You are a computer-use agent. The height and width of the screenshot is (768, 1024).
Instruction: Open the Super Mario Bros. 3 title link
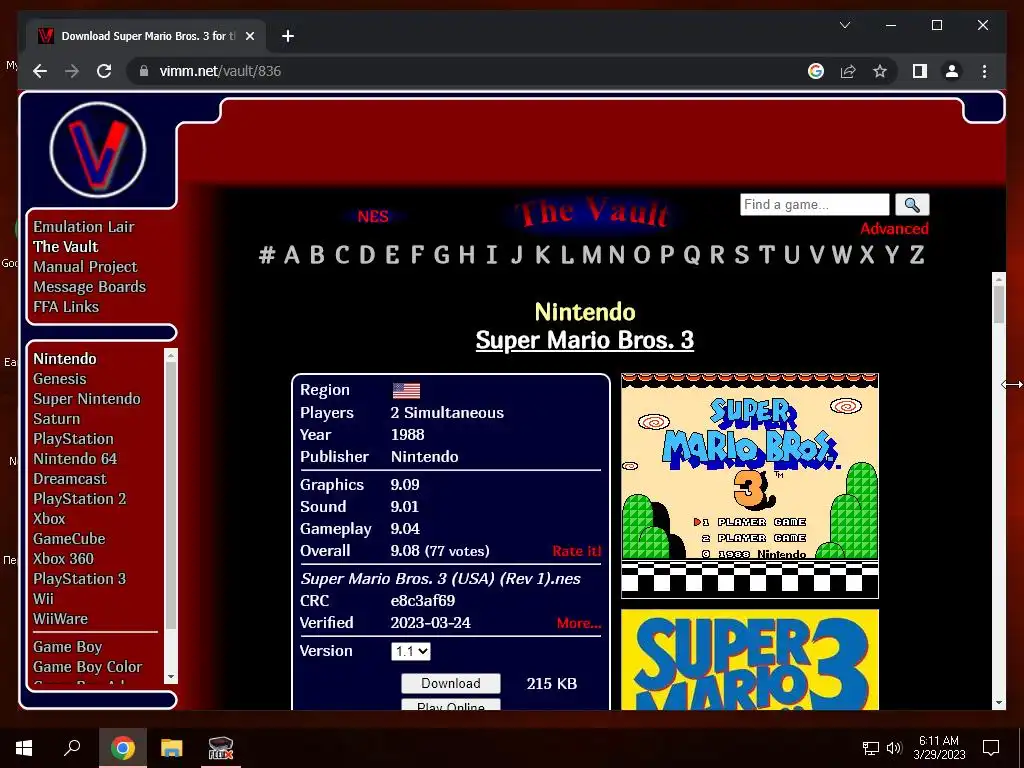click(x=584, y=340)
